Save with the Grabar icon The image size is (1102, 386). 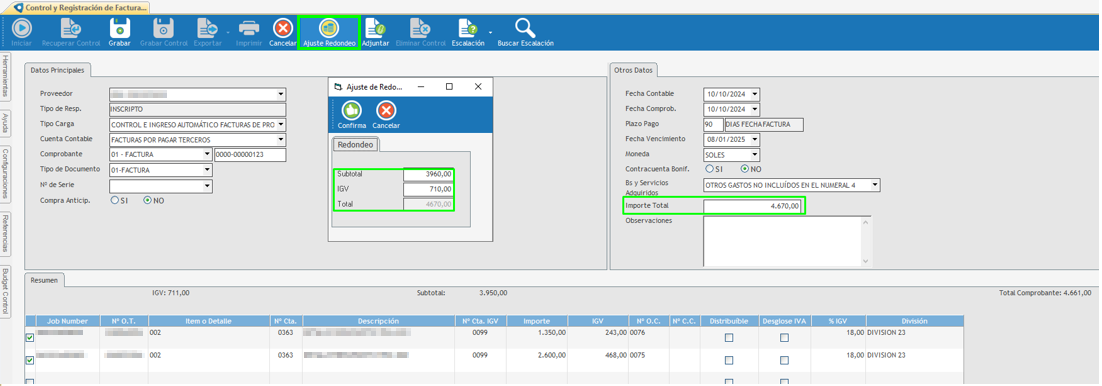[119, 28]
